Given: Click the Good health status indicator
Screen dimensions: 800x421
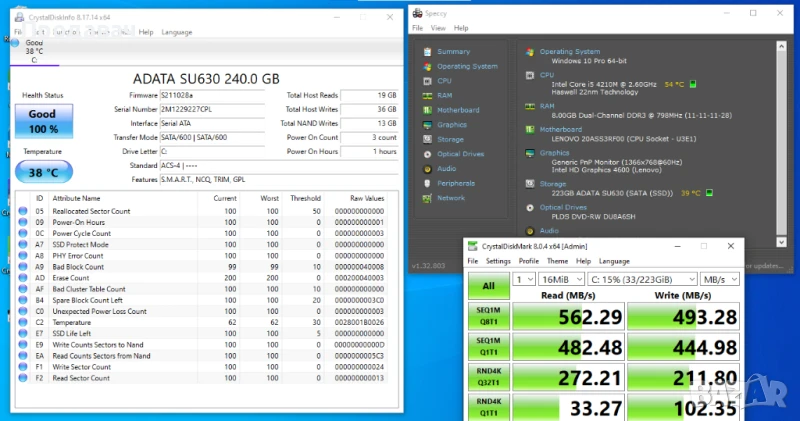Looking at the screenshot, I should click(42, 122).
